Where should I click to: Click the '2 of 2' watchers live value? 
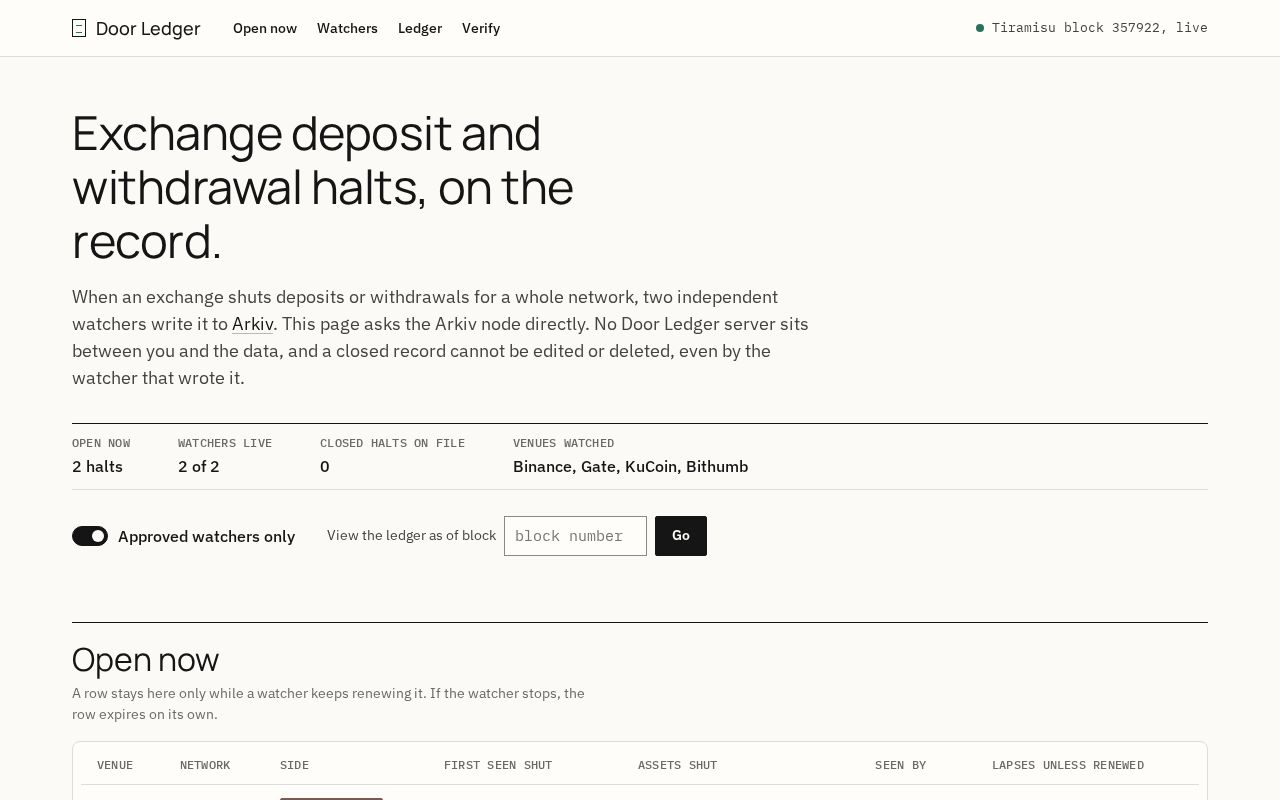pyautogui.click(x=198, y=466)
